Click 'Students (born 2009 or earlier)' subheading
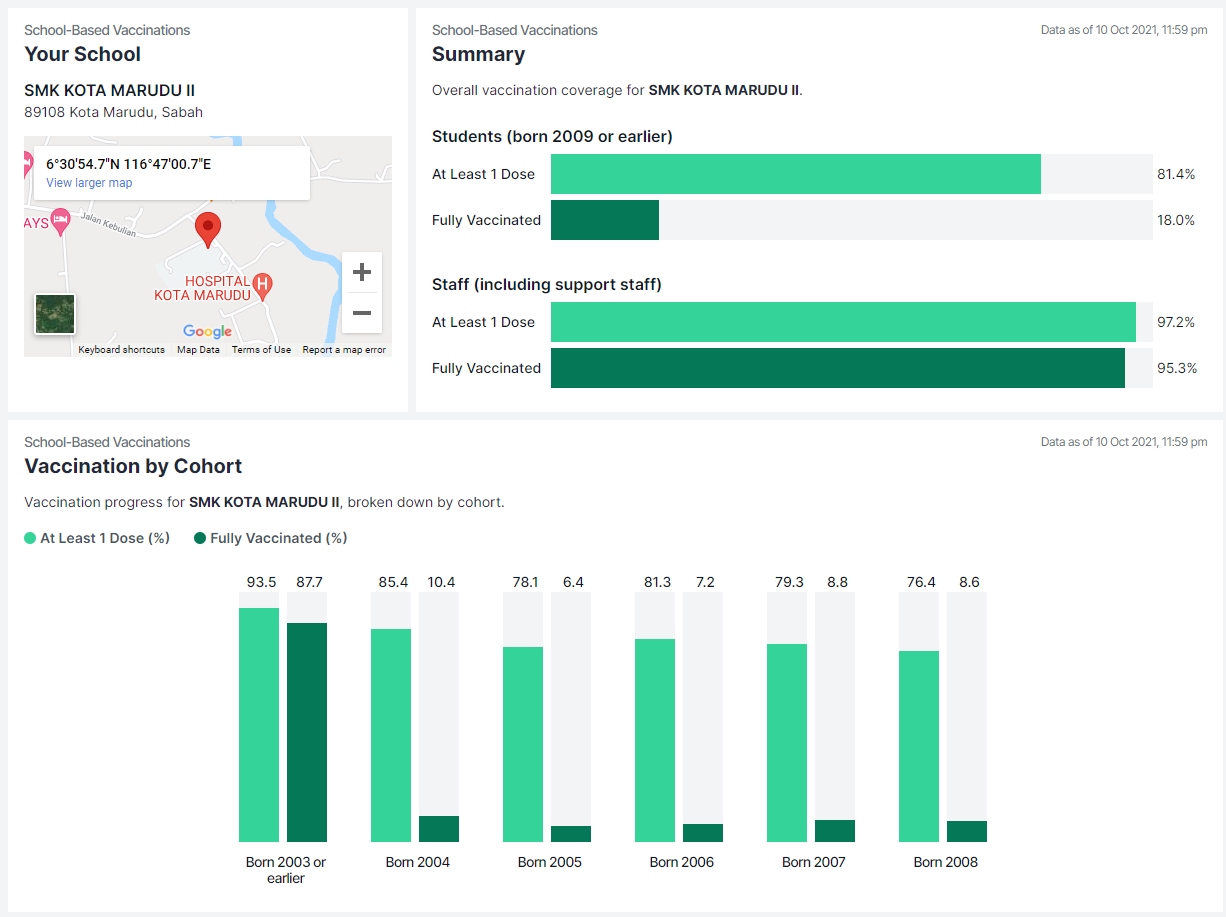Image resolution: width=1226 pixels, height=917 pixels. (552, 136)
